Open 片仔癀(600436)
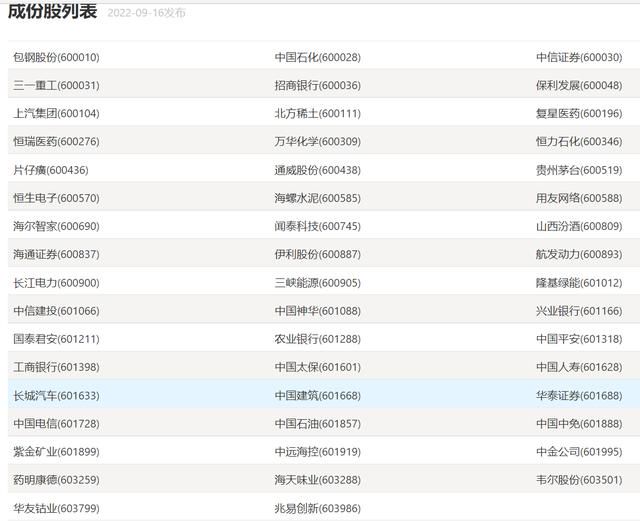Screen dimensions: 640x521 tap(51, 170)
